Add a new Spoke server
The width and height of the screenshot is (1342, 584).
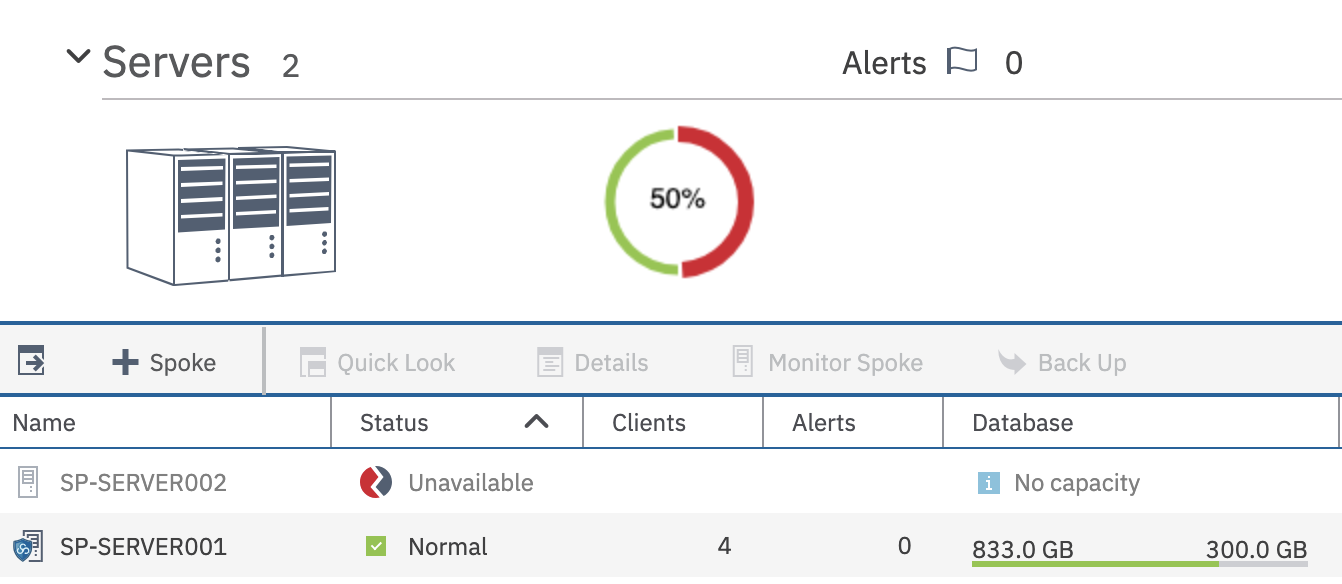[x=164, y=363]
